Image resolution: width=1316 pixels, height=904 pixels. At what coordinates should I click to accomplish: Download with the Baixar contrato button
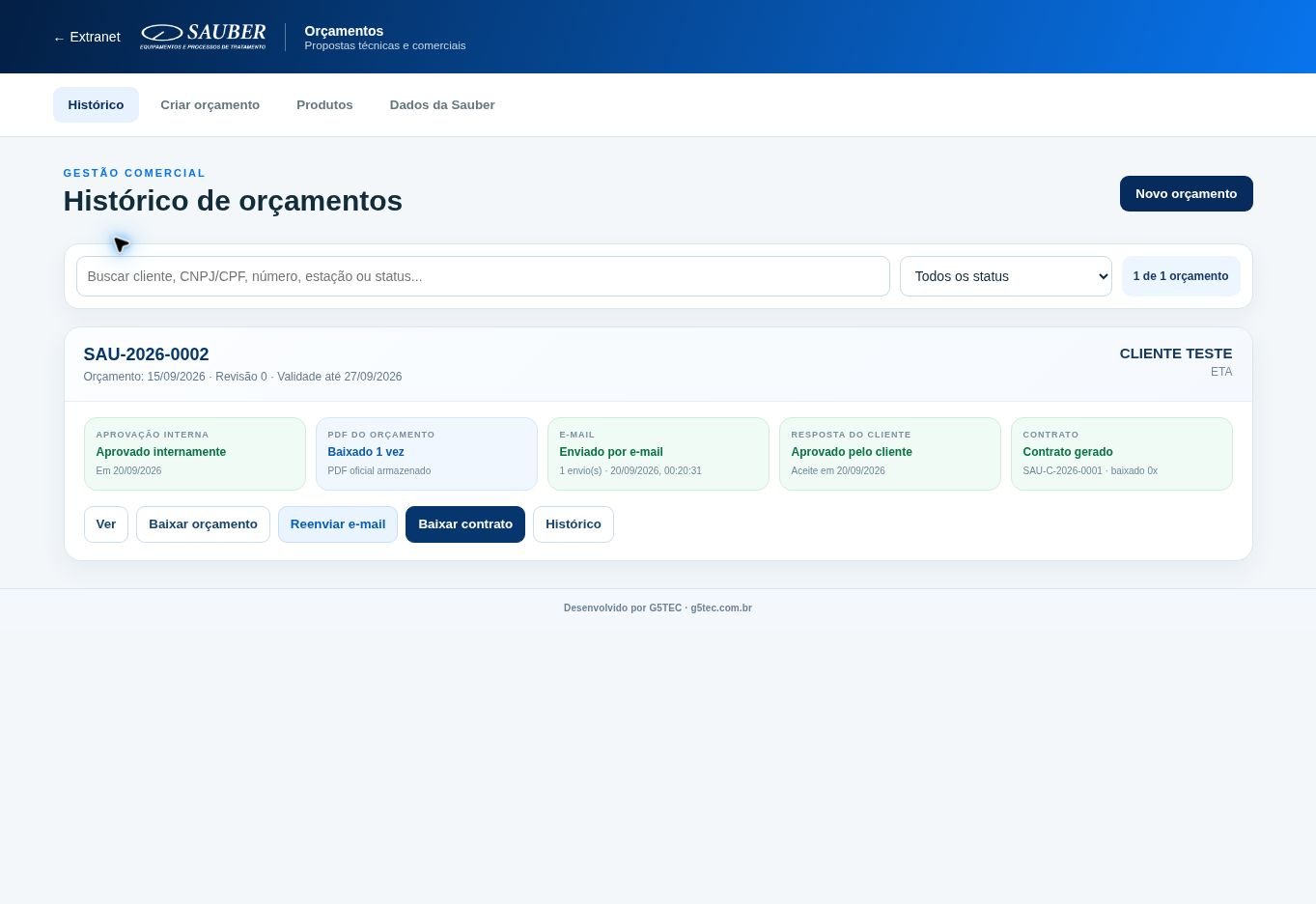point(465,524)
